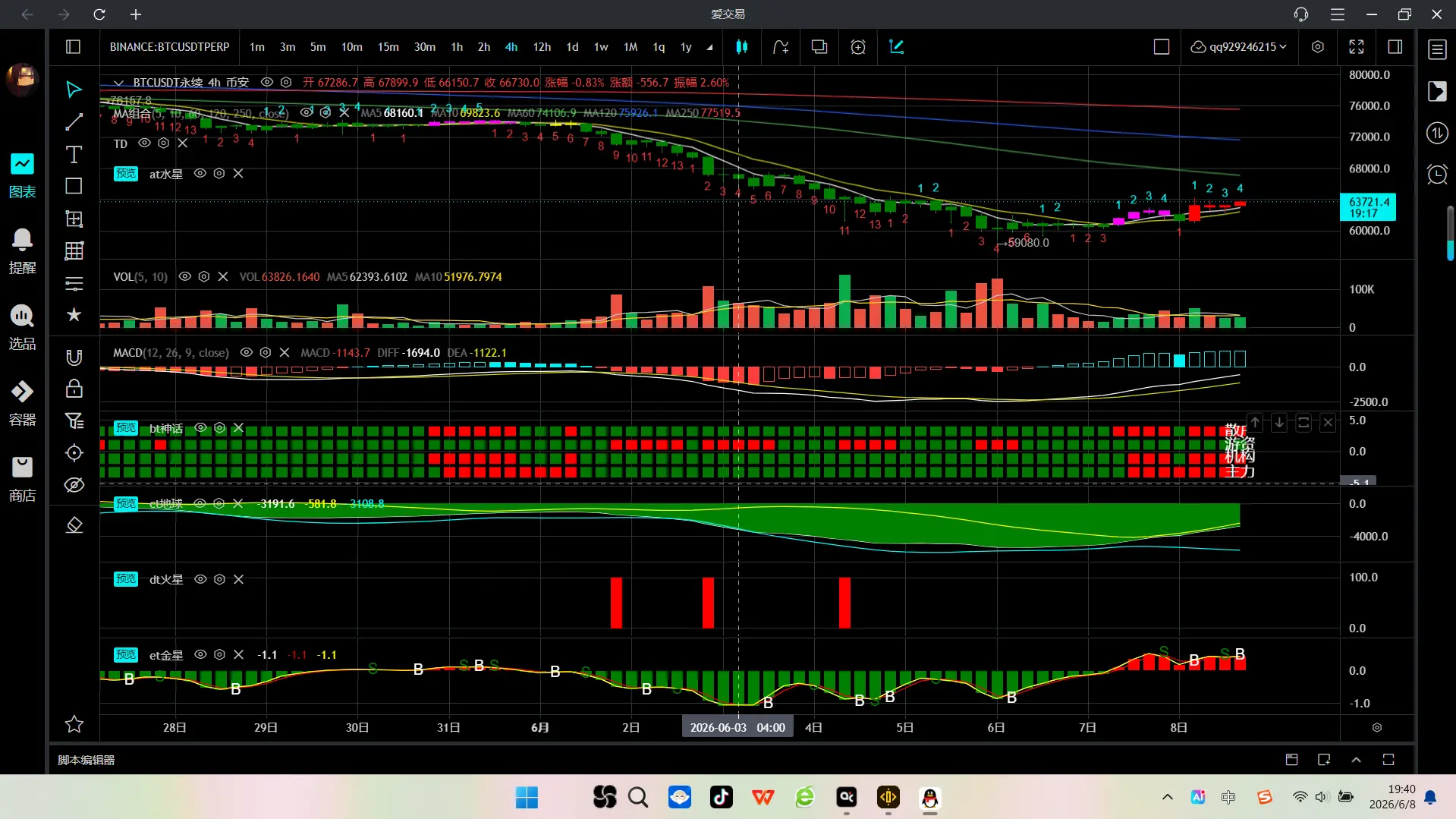The image size is (1456, 819).
Task: Open the 容器 container section
Action: (x=22, y=404)
